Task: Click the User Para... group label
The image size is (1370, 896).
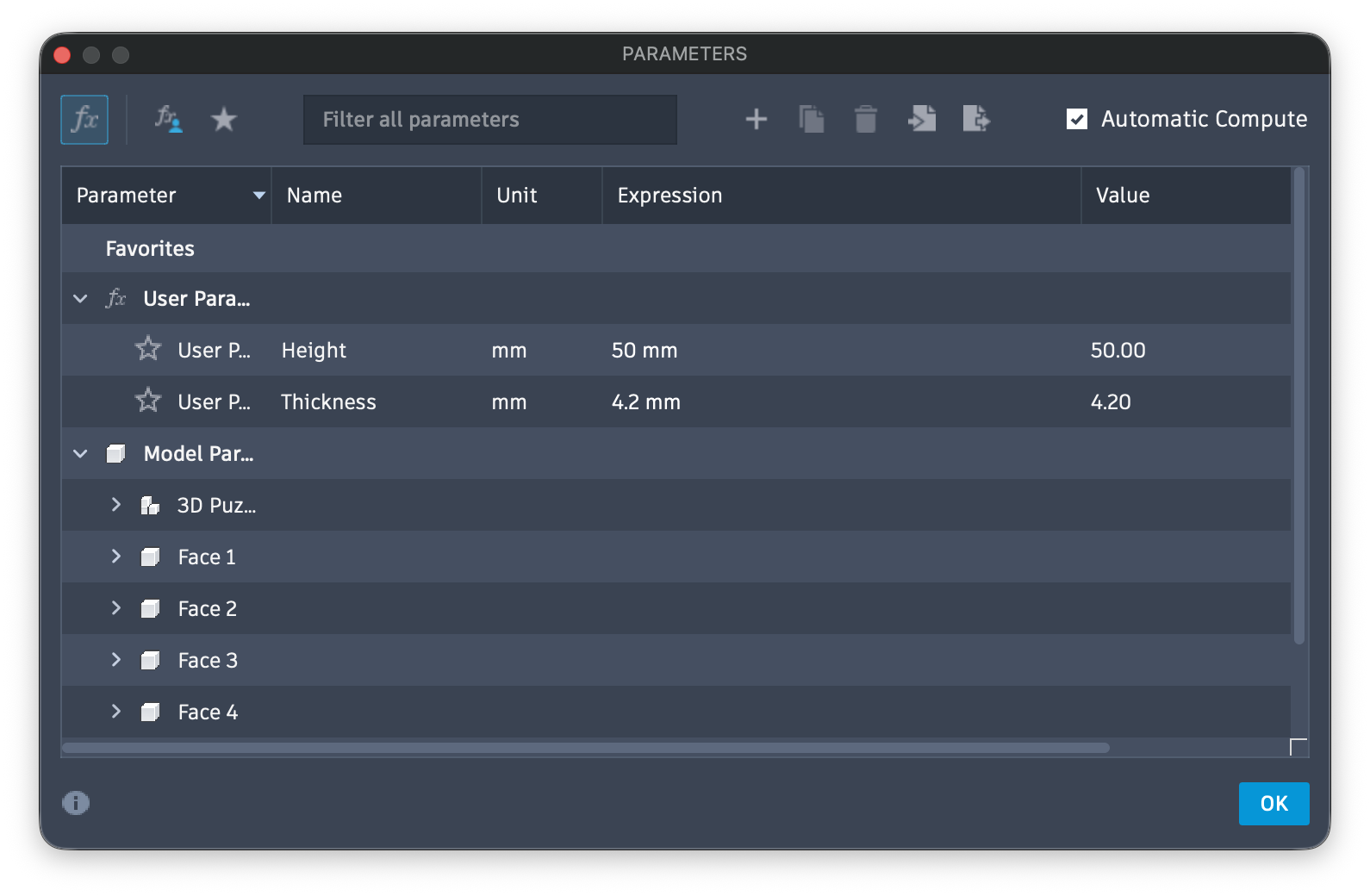Action: coord(196,299)
